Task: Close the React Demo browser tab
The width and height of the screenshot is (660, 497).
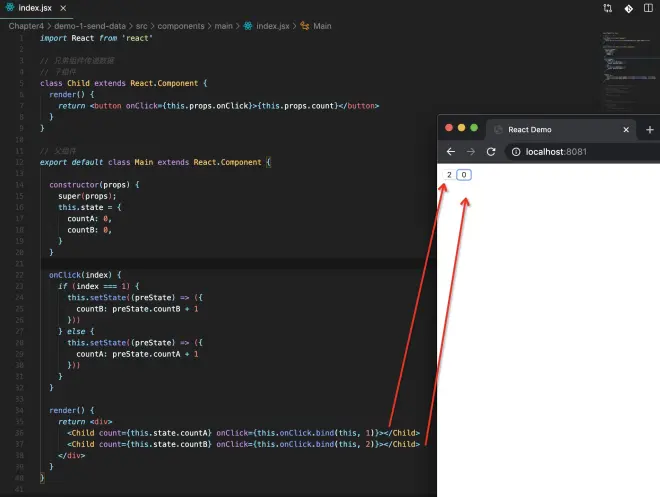Action: [x=626, y=130]
